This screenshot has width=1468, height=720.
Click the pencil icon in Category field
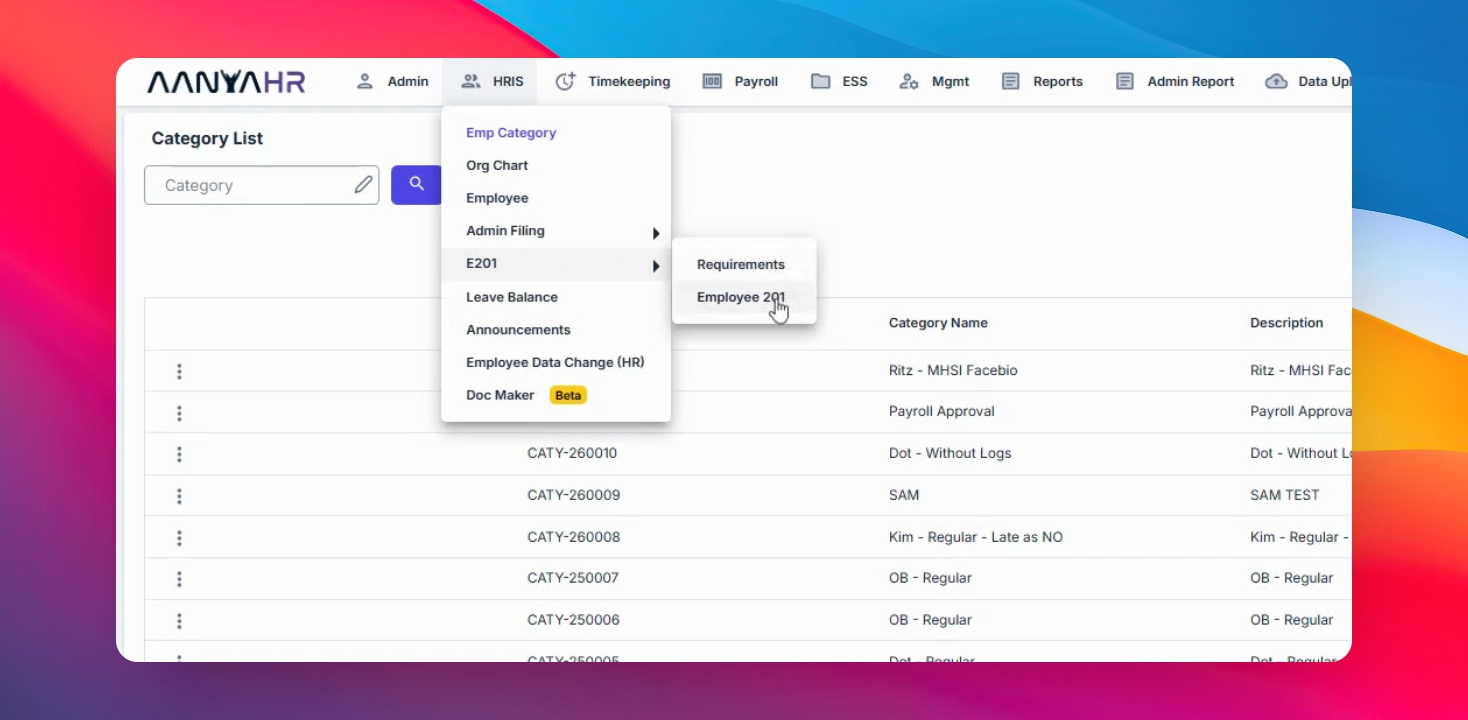(363, 185)
